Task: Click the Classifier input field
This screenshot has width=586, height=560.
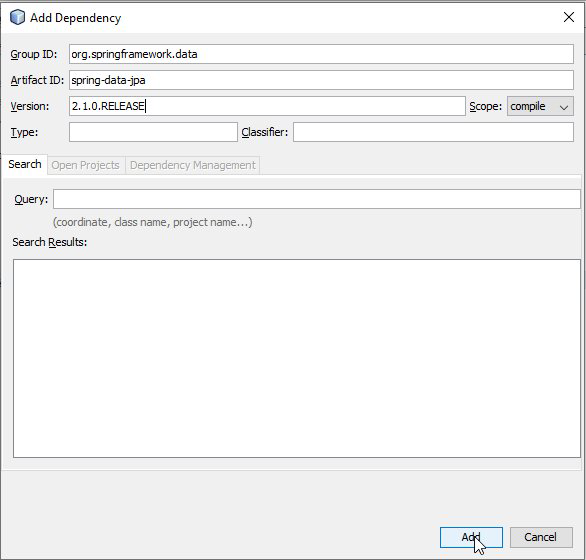Action: [433, 132]
